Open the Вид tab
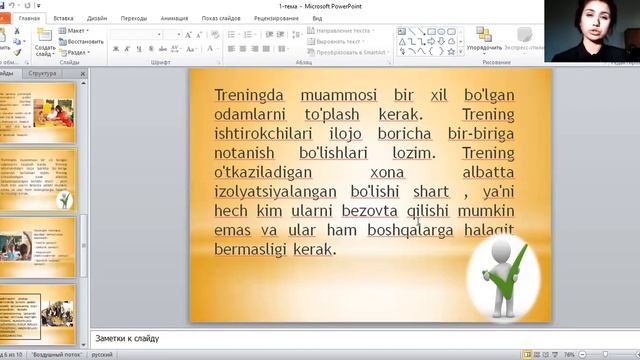 (317, 18)
